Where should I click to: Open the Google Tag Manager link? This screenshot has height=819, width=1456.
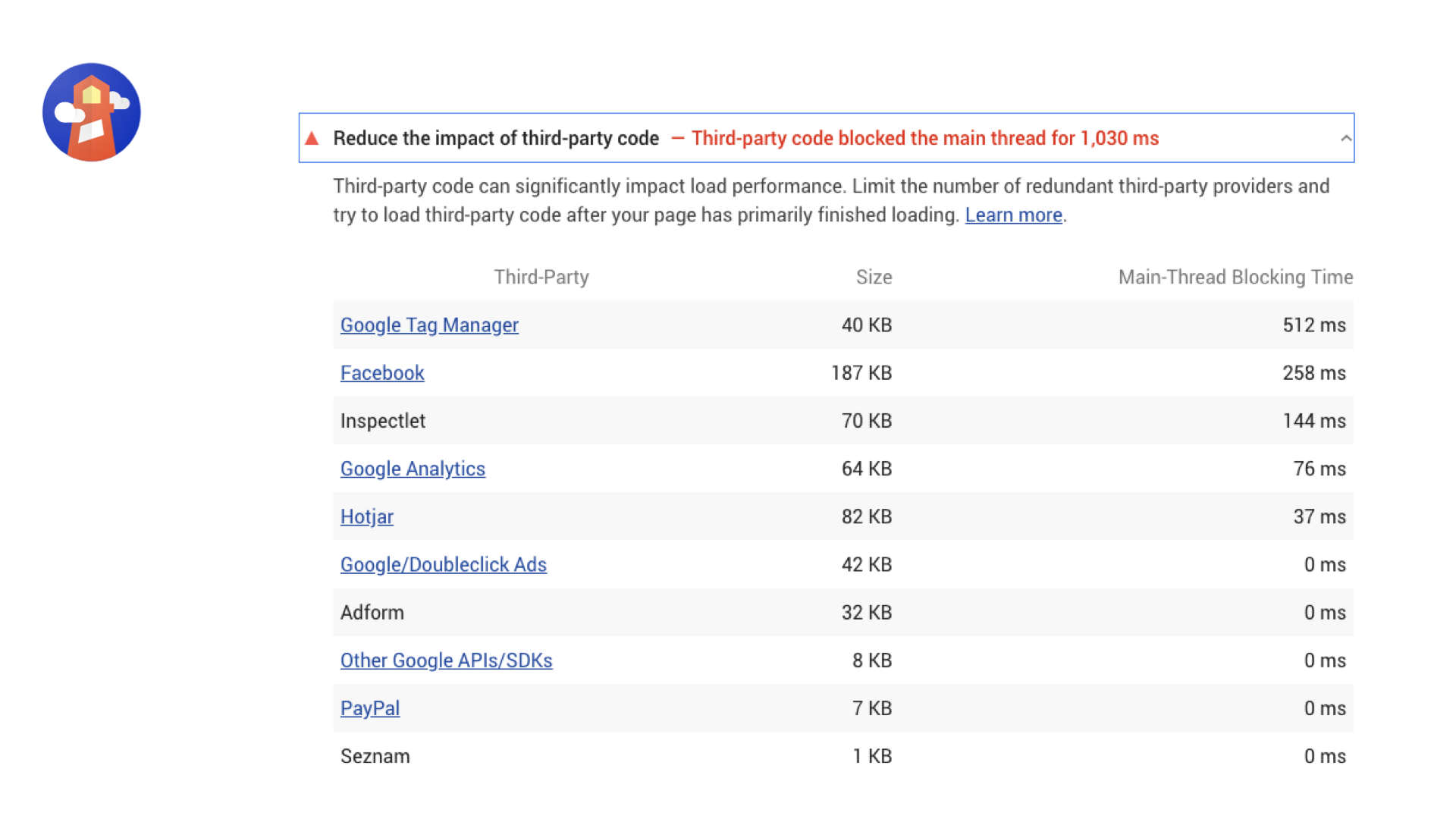429,325
